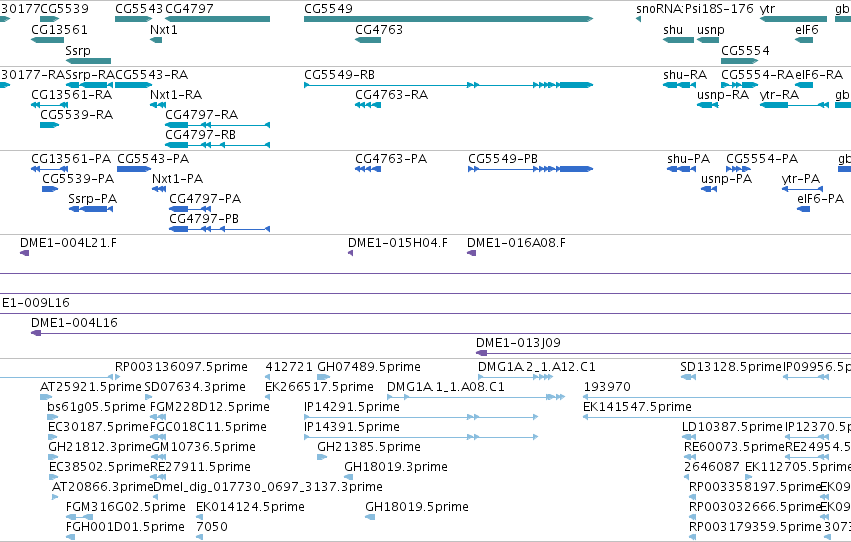The height and width of the screenshot is (542, 851).
Task: Click the CG4763-PA protein label
Action: [x=391, y=159]
